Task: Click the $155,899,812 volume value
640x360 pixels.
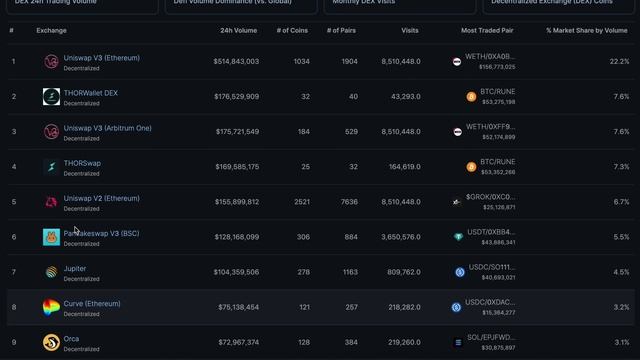Action: [x=237, y=202]
